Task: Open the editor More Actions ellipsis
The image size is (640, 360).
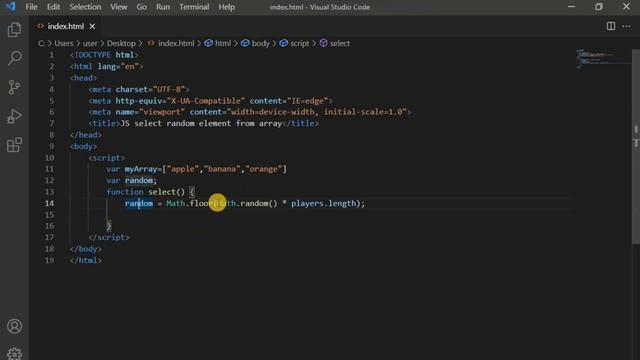Action: coord(627,26)
